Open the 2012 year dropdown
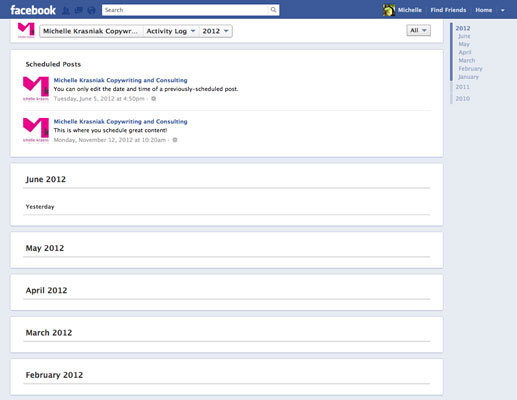 coord(216,31)
